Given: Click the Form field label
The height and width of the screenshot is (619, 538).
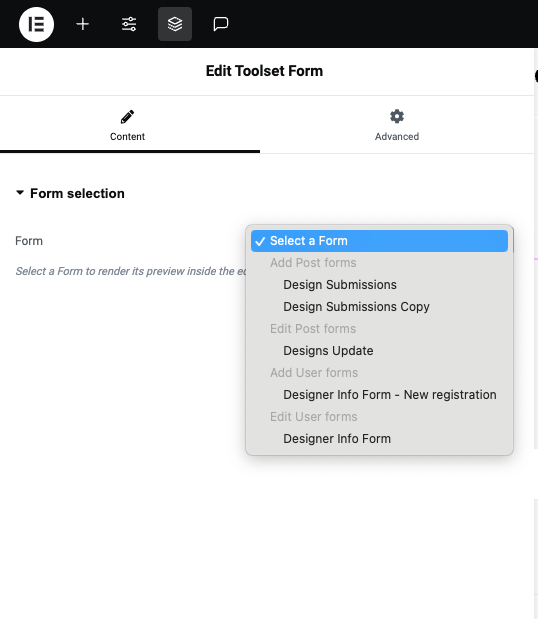Looking at the screenshot, I should point(29,241).
